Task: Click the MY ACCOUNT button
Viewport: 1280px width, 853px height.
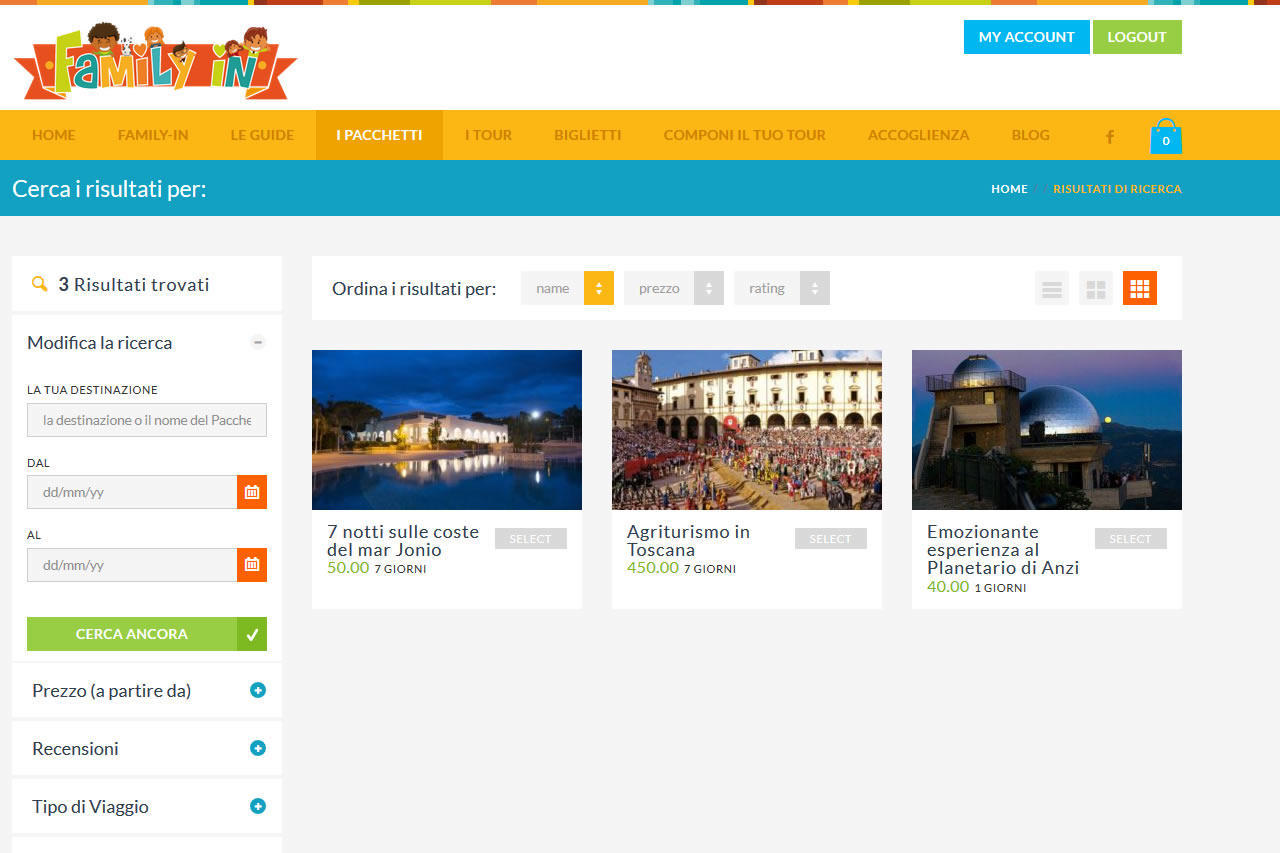Action: coord(1026,37)
